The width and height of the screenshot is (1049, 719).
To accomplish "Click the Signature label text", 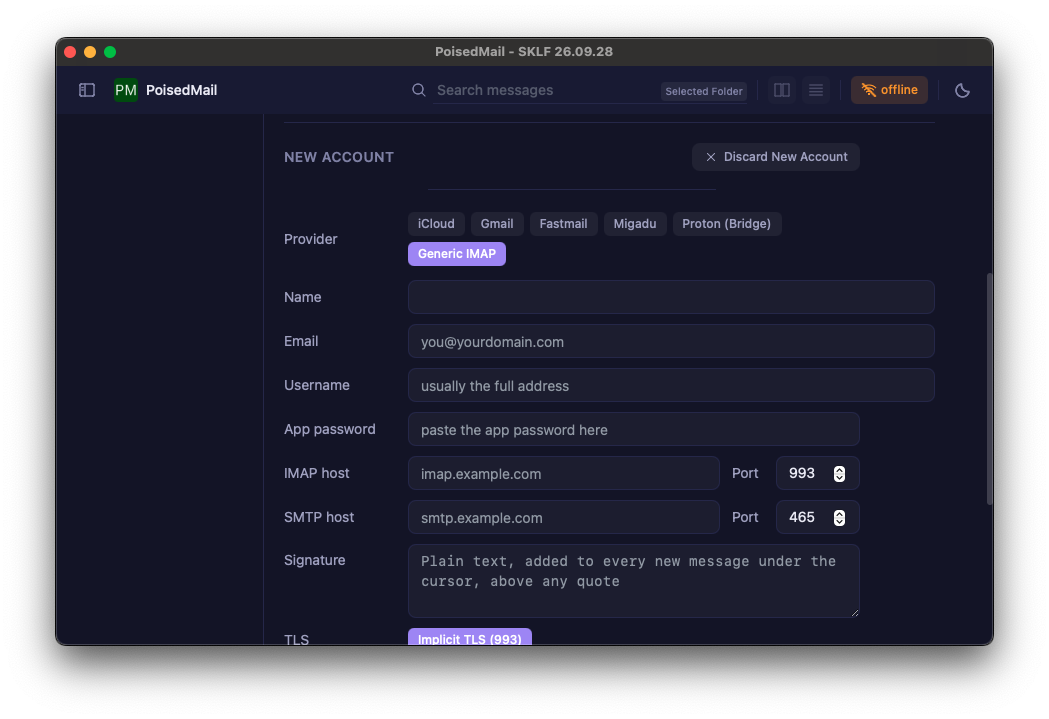I will pyautogui.click(x=314, y=560).
